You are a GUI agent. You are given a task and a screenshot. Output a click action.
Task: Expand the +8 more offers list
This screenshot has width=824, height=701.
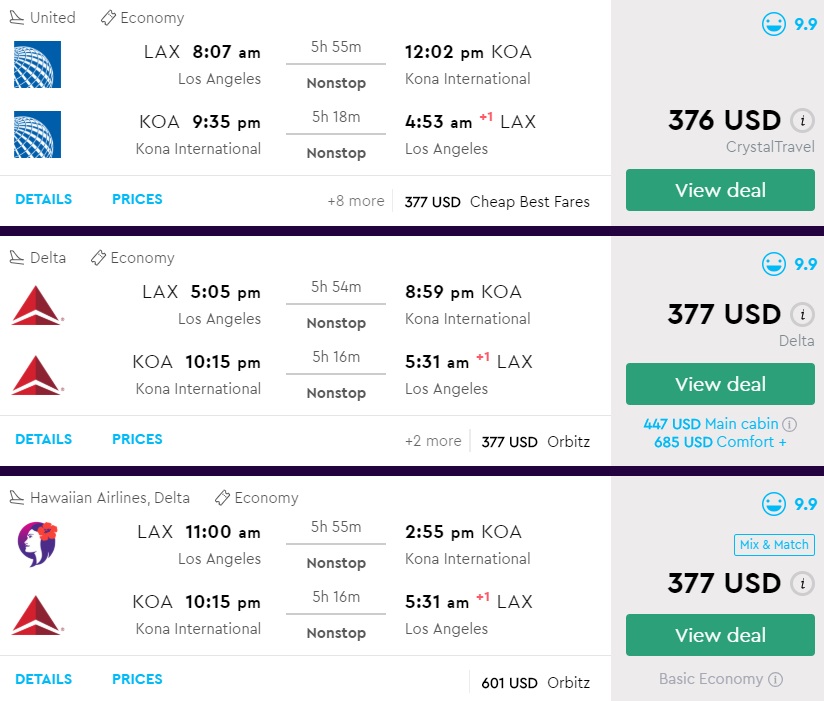[x=356, y=201]
